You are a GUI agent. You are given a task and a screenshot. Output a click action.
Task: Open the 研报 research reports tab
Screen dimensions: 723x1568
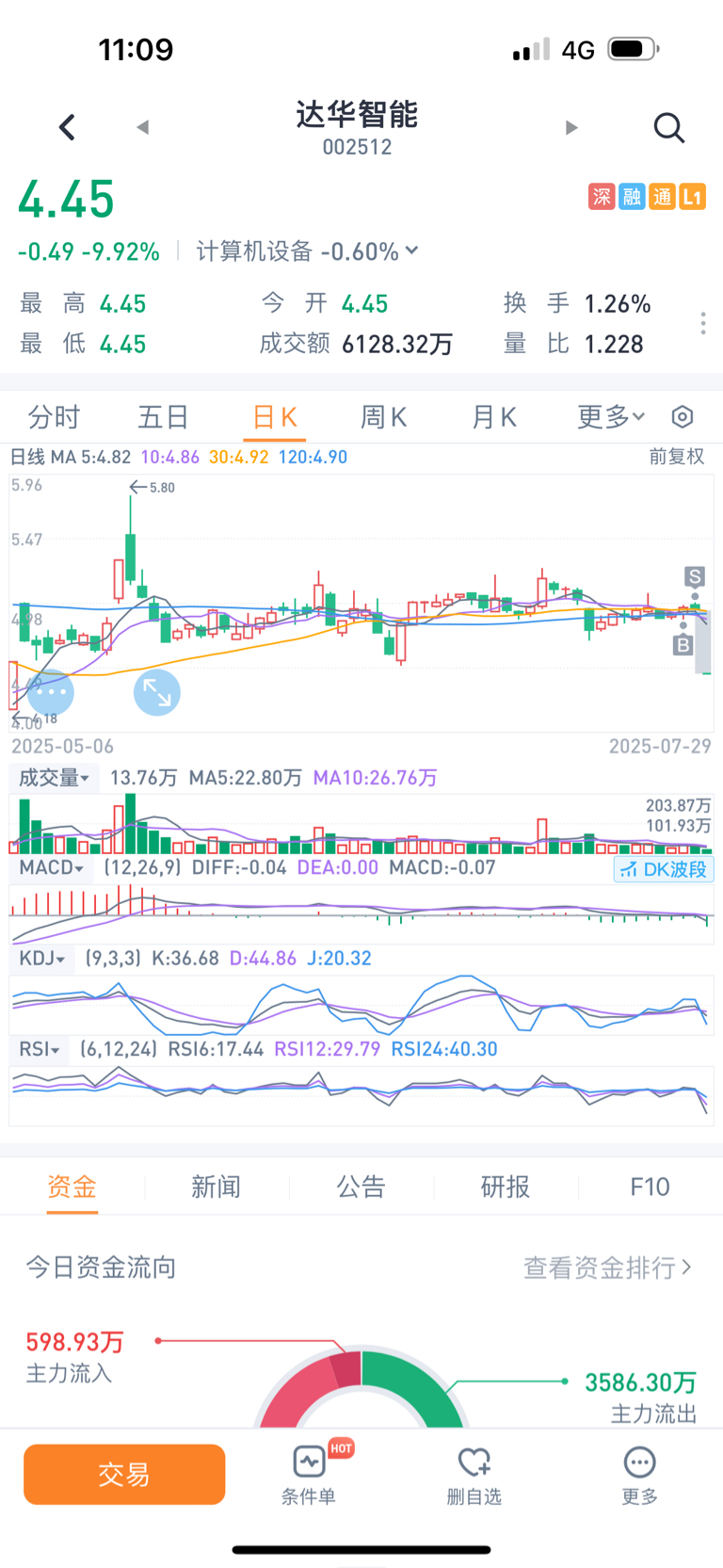coord(506,1187)
